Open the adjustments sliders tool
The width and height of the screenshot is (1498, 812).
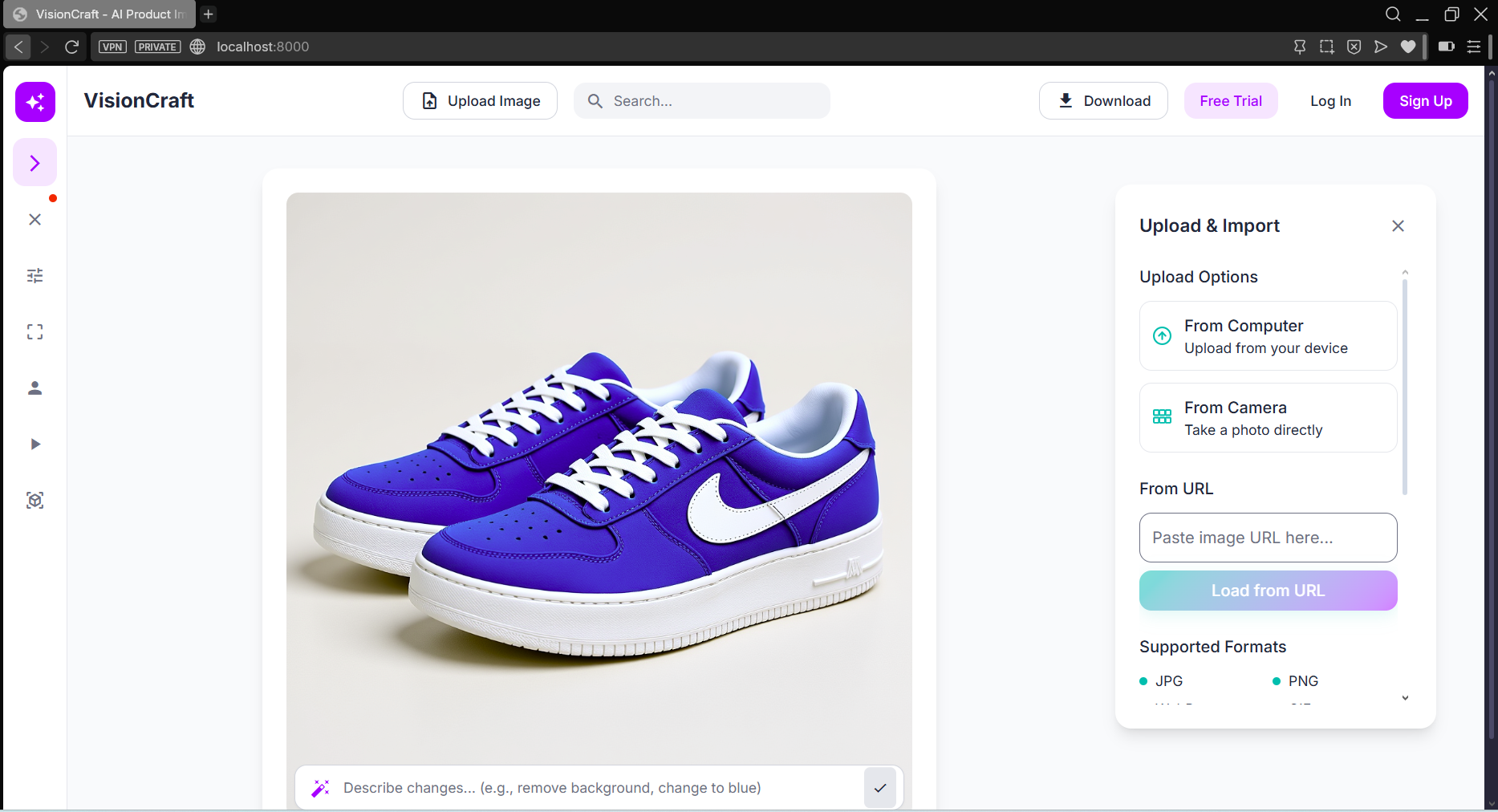(x=35, y=275)
